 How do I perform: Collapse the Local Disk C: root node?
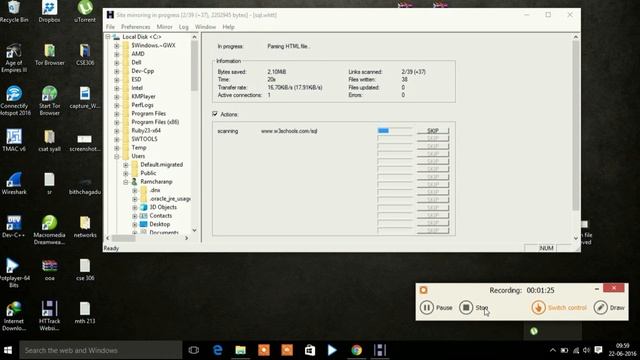coord(108,37)
